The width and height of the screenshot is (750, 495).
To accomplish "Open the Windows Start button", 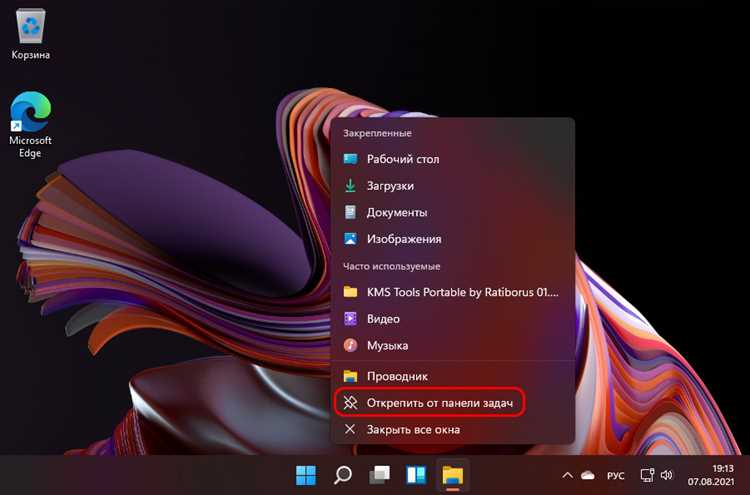I will [x=306, y=475].
